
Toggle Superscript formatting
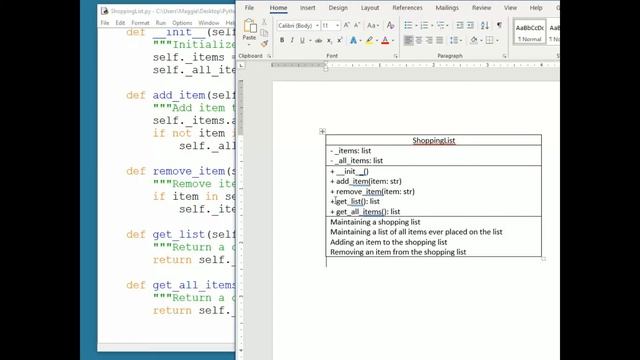click(x=340, y=40)
